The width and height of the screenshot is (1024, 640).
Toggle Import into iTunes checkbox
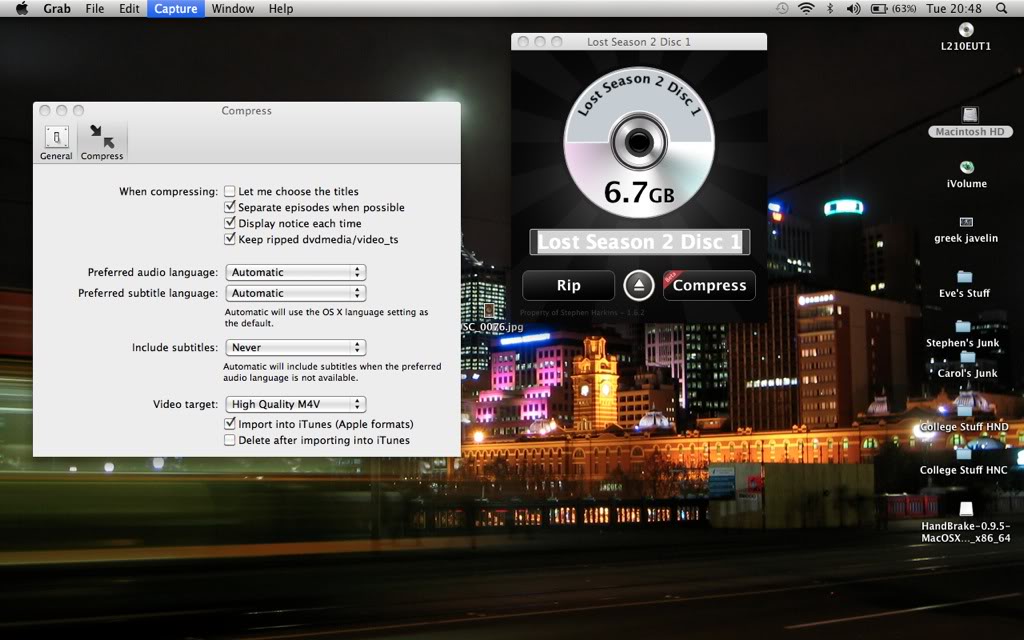(230, 424)
